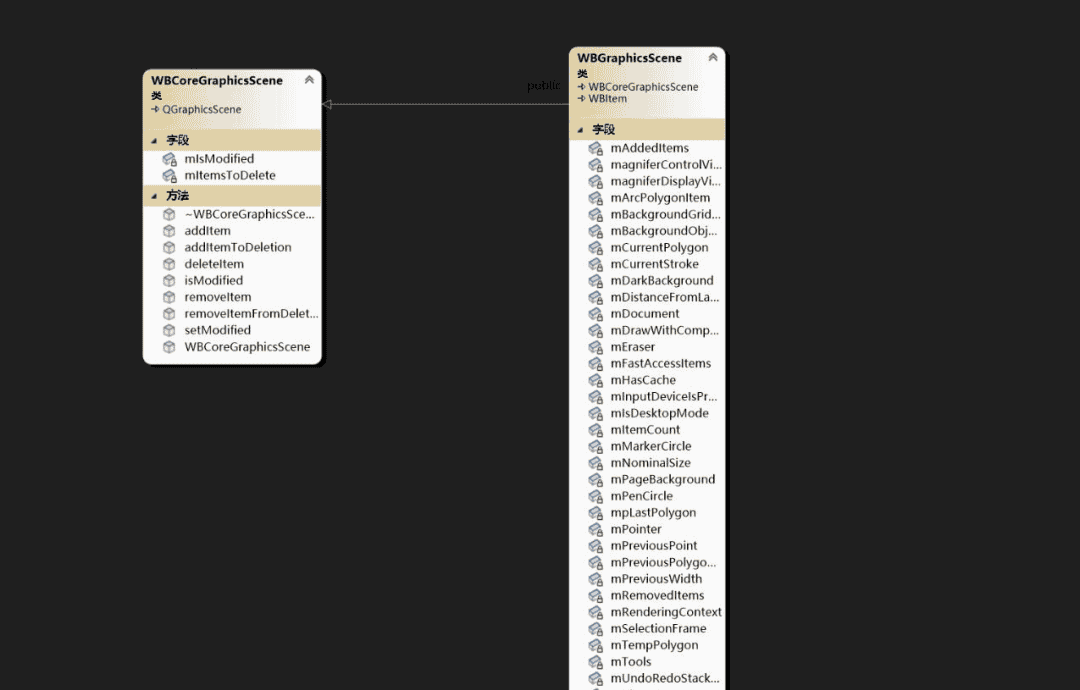Collapse the WBCoreGraphicsScene class box
The width and height of the screenshot is (1080, 690).
pyautogui.click(x=309, y=80)
